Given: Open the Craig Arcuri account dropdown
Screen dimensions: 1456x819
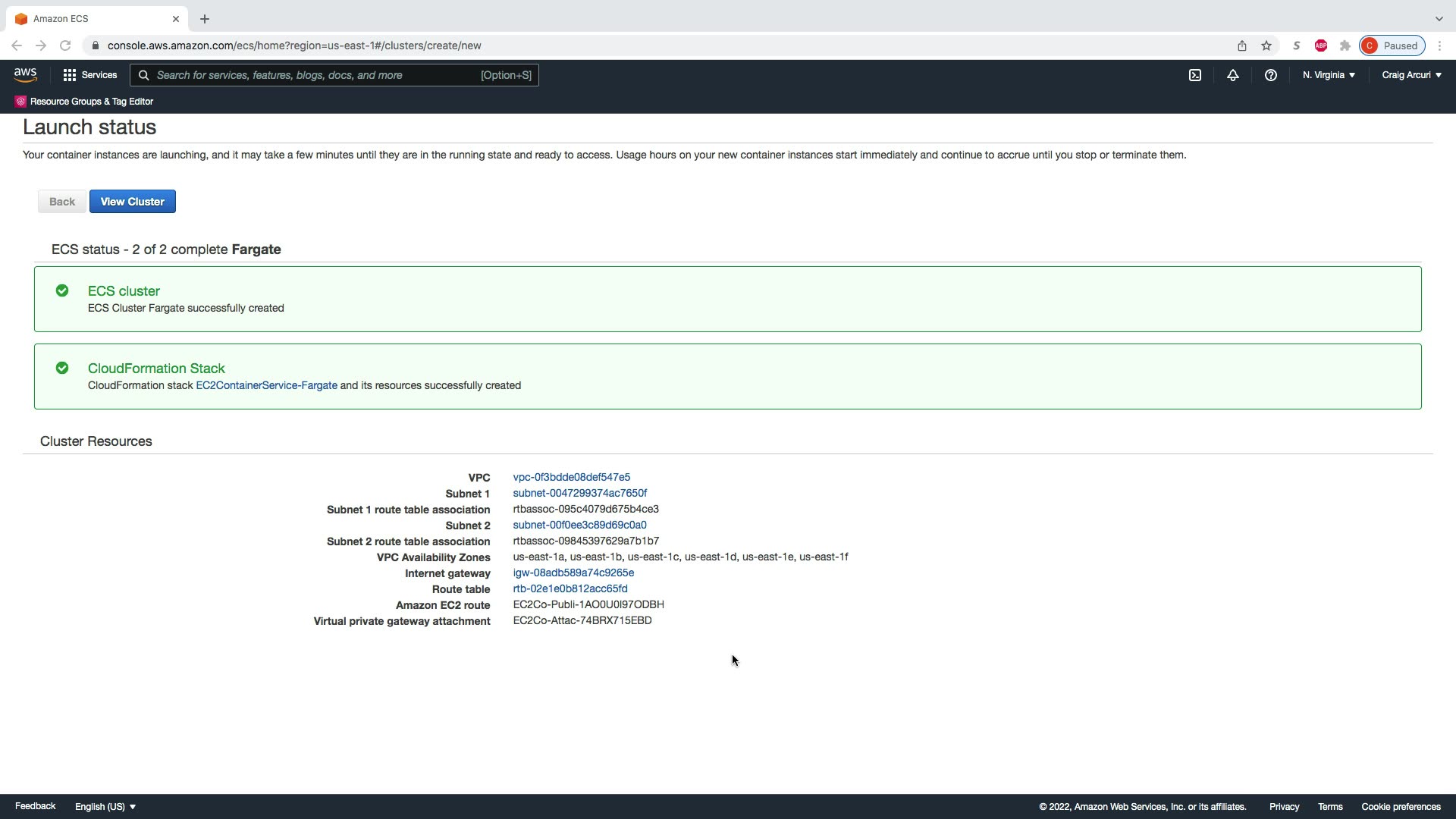Looking at the screenshot, I should point(1411,75).
